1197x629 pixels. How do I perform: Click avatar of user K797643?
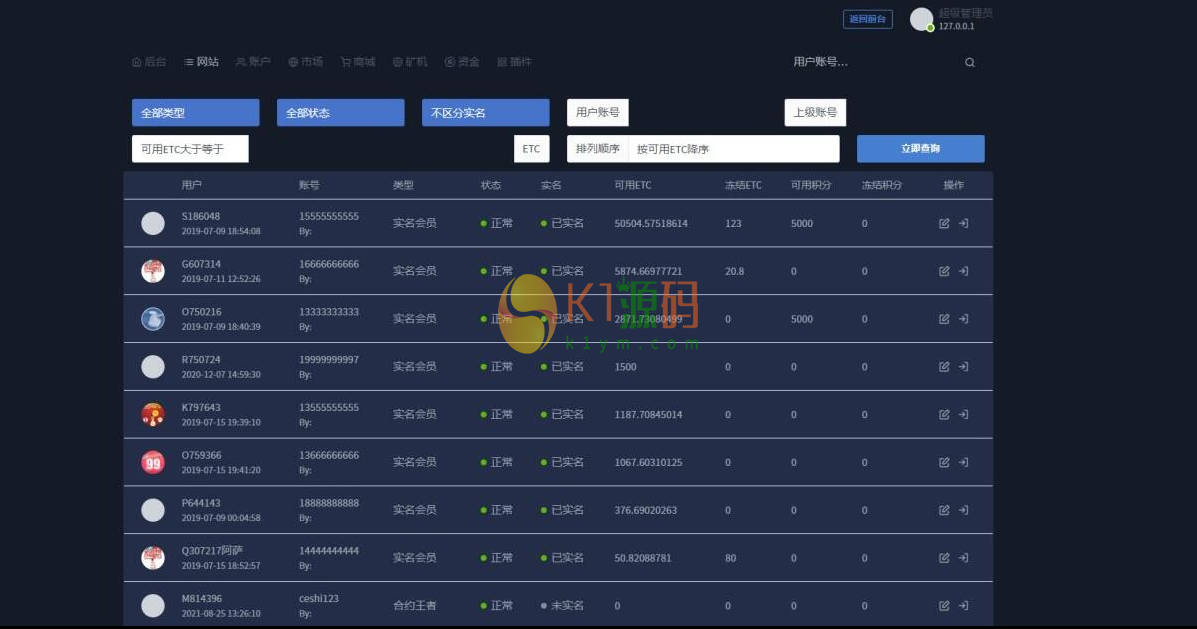[x=153, y=414]
